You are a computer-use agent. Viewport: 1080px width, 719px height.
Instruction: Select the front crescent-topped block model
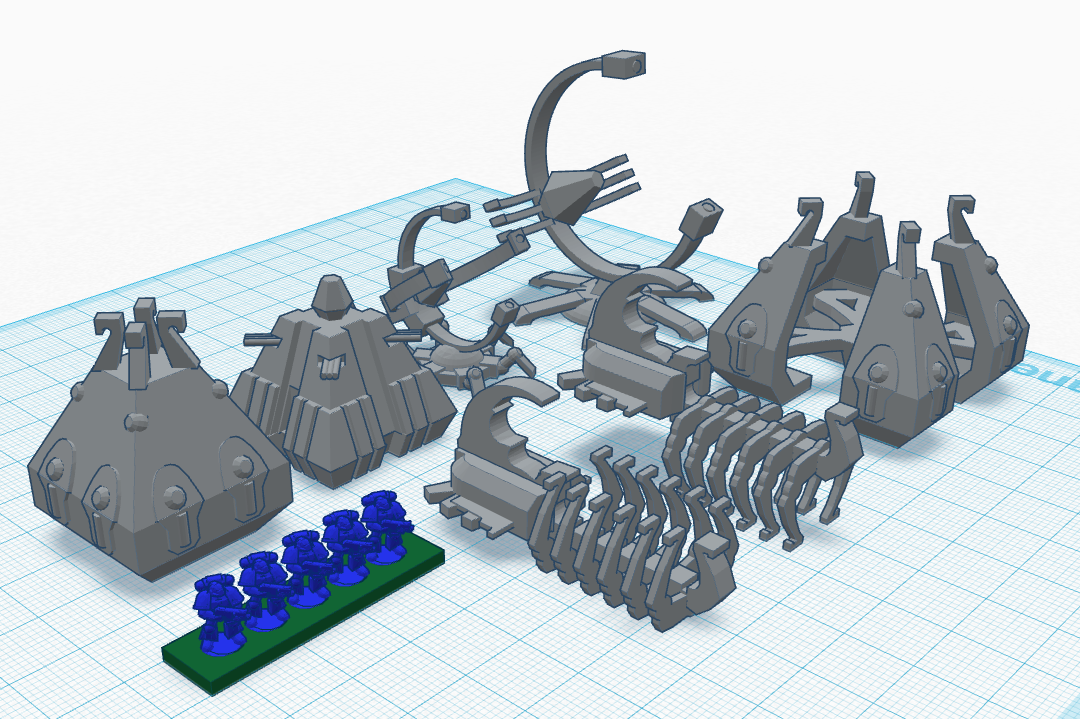[x=500, y=460]
